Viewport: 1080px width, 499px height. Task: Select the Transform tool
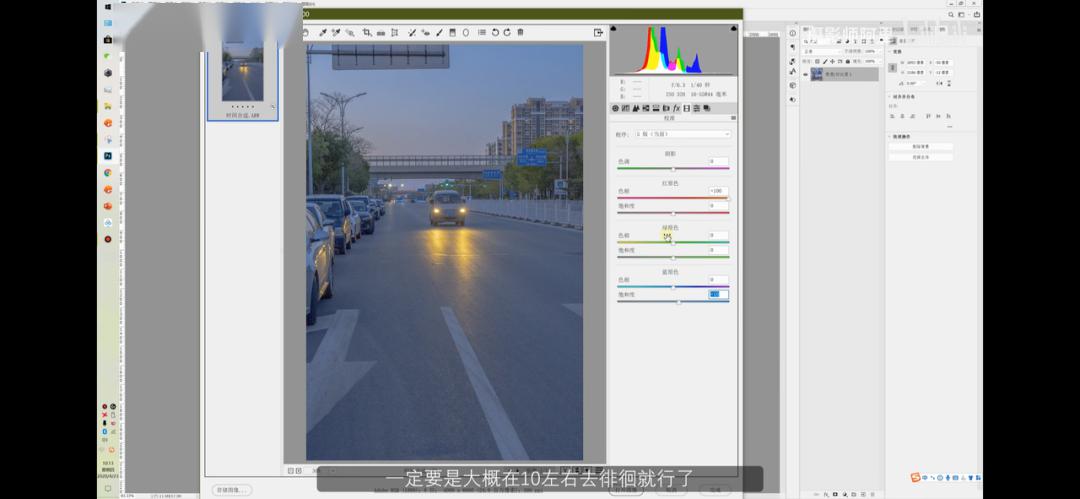coord(395,32)
